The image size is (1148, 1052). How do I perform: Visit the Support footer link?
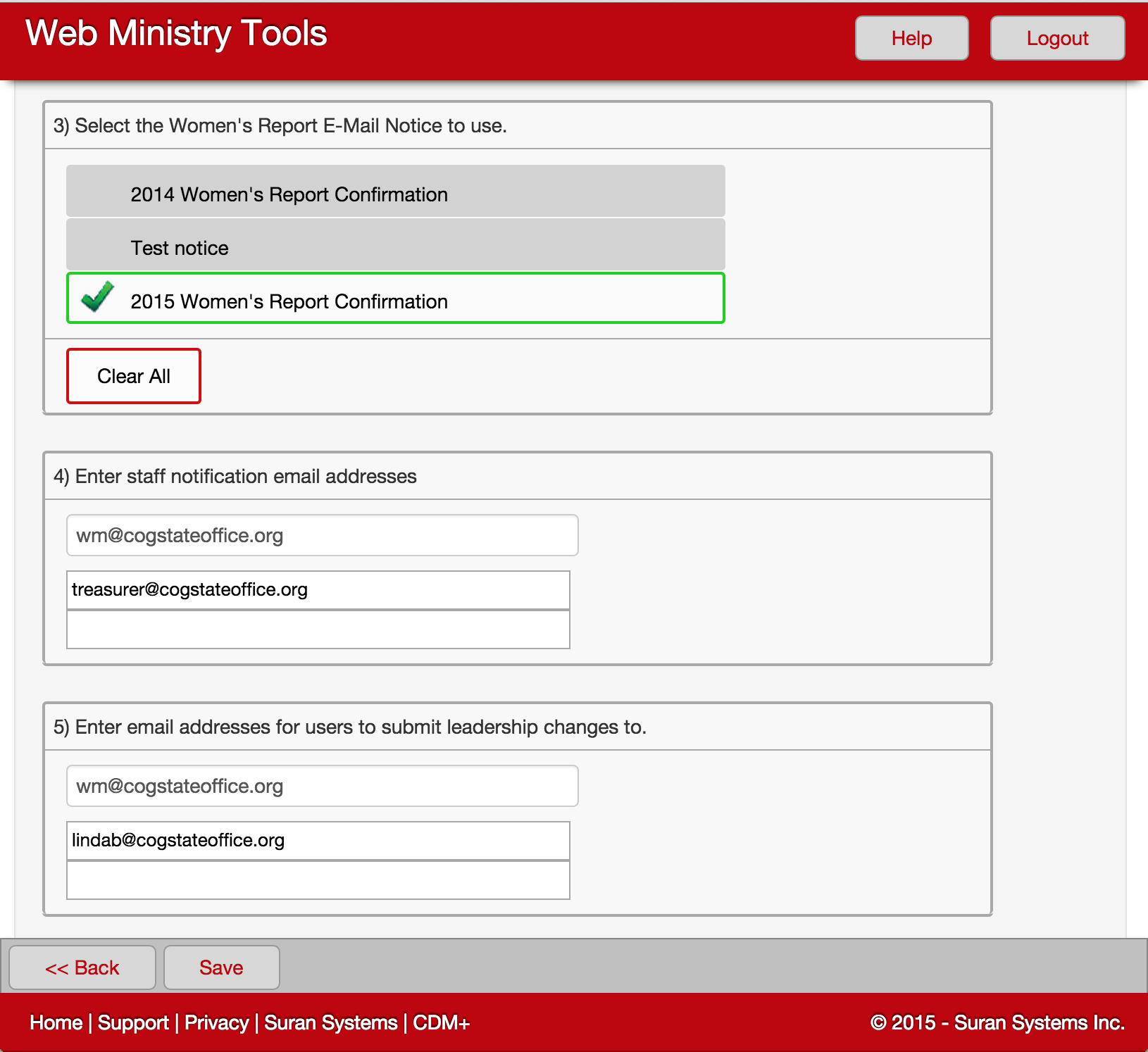click(x=133, y=1022)
